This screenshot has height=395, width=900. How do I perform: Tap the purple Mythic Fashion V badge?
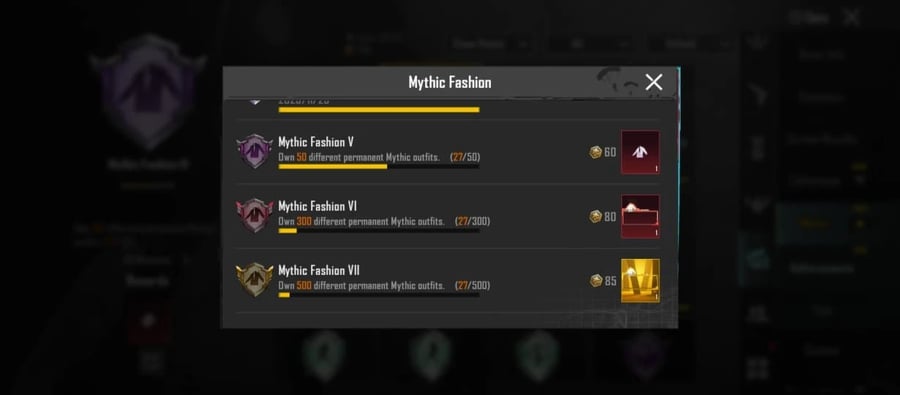254,152
